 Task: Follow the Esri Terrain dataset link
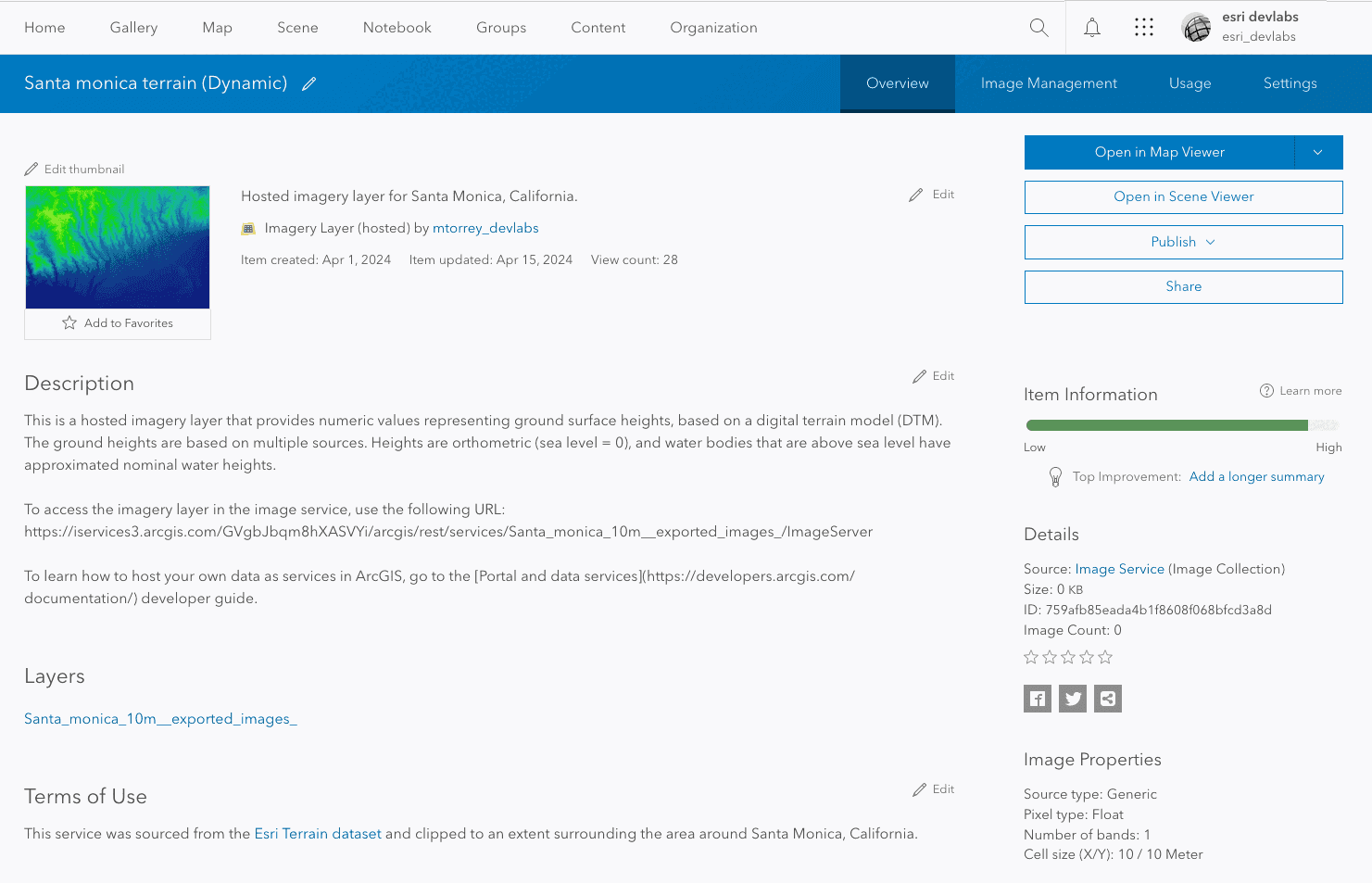[318, 833]
